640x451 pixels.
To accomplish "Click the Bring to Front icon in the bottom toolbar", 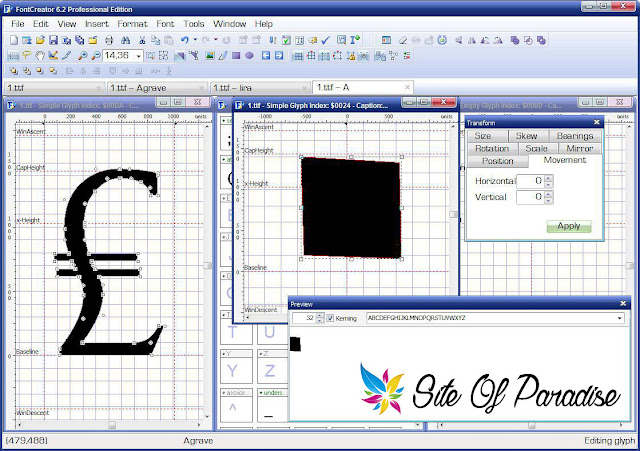I will (x=14, y=71).
